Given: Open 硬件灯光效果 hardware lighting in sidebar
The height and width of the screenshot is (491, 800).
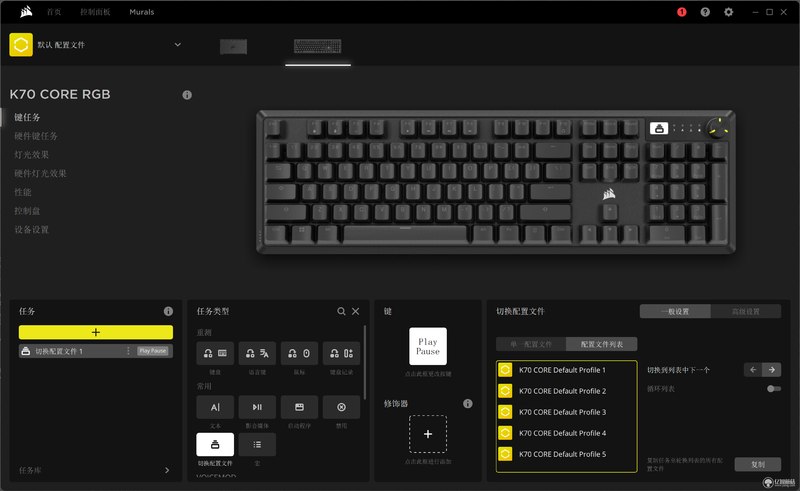Looking at the screenshot, I should click(40, 174).
